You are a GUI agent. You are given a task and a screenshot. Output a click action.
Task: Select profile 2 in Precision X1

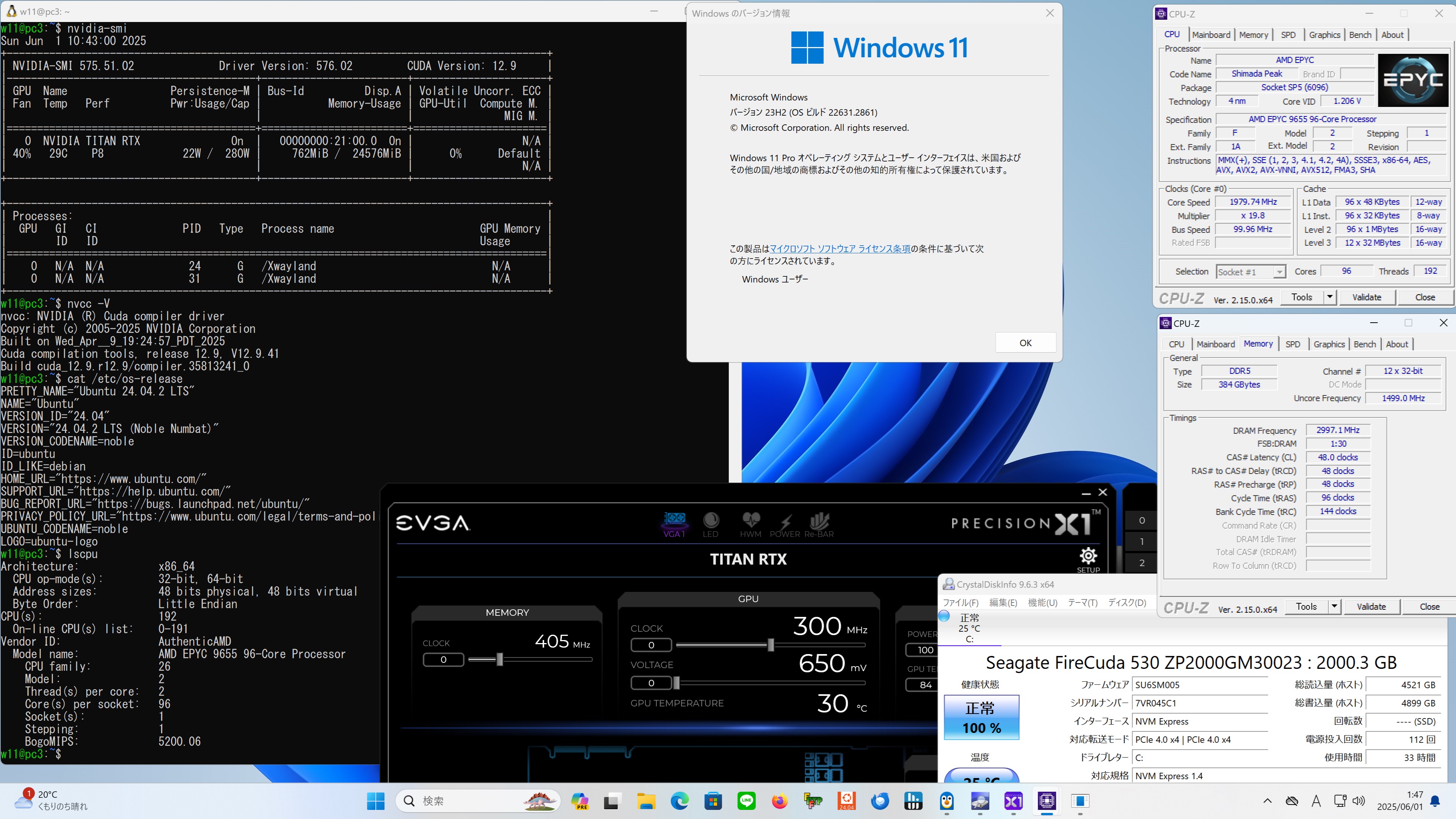click(1142, 563)
